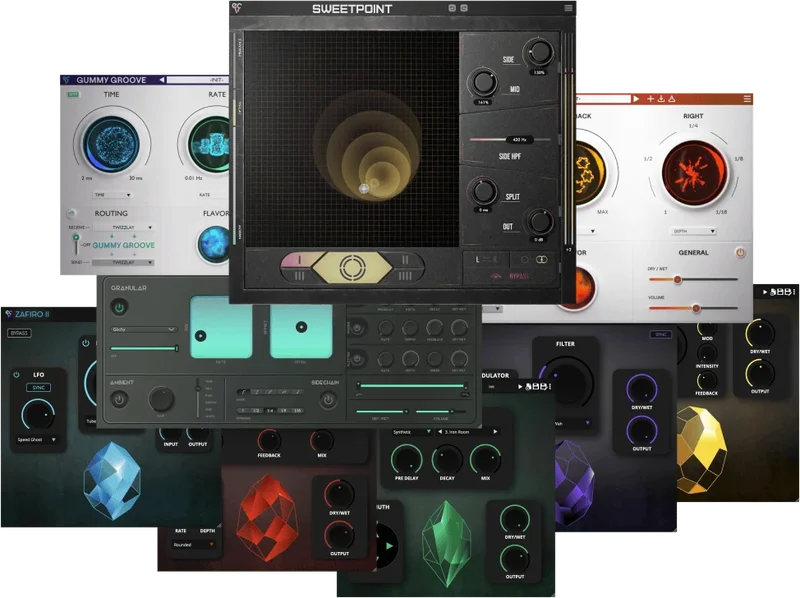Adjust the Dry/Wet slider in General section

coord(693,279)
